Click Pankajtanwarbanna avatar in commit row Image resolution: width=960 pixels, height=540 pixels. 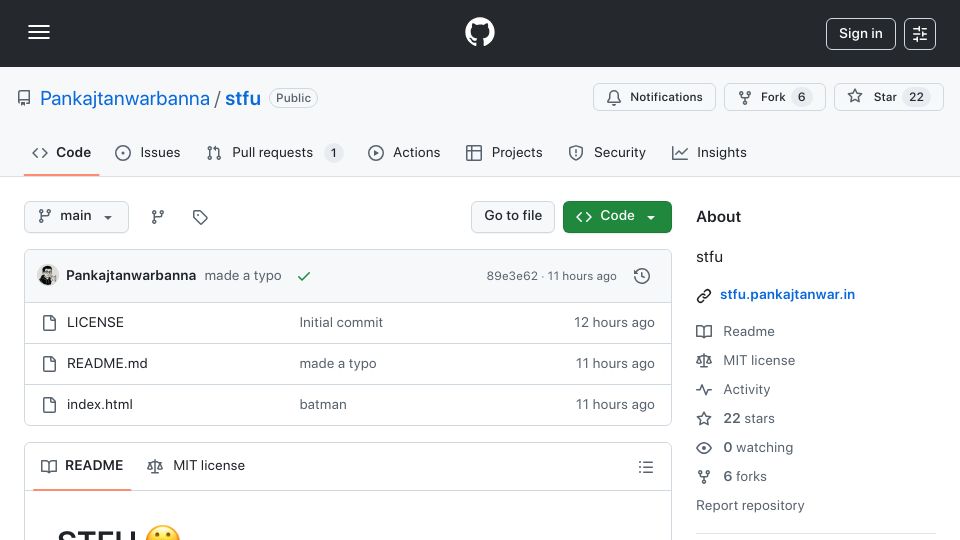48,276
